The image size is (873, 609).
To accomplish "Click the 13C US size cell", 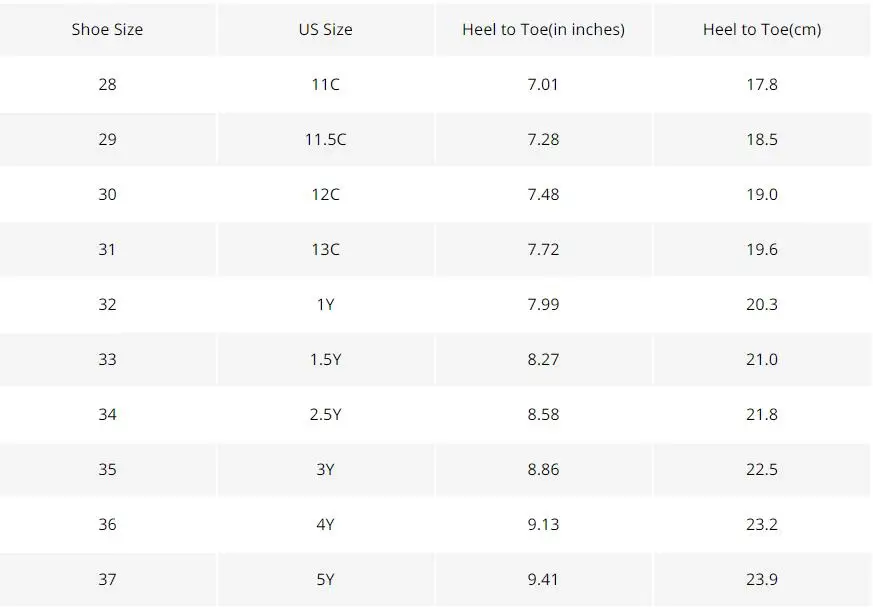I will pyautogui.click(x=326, y=249).
